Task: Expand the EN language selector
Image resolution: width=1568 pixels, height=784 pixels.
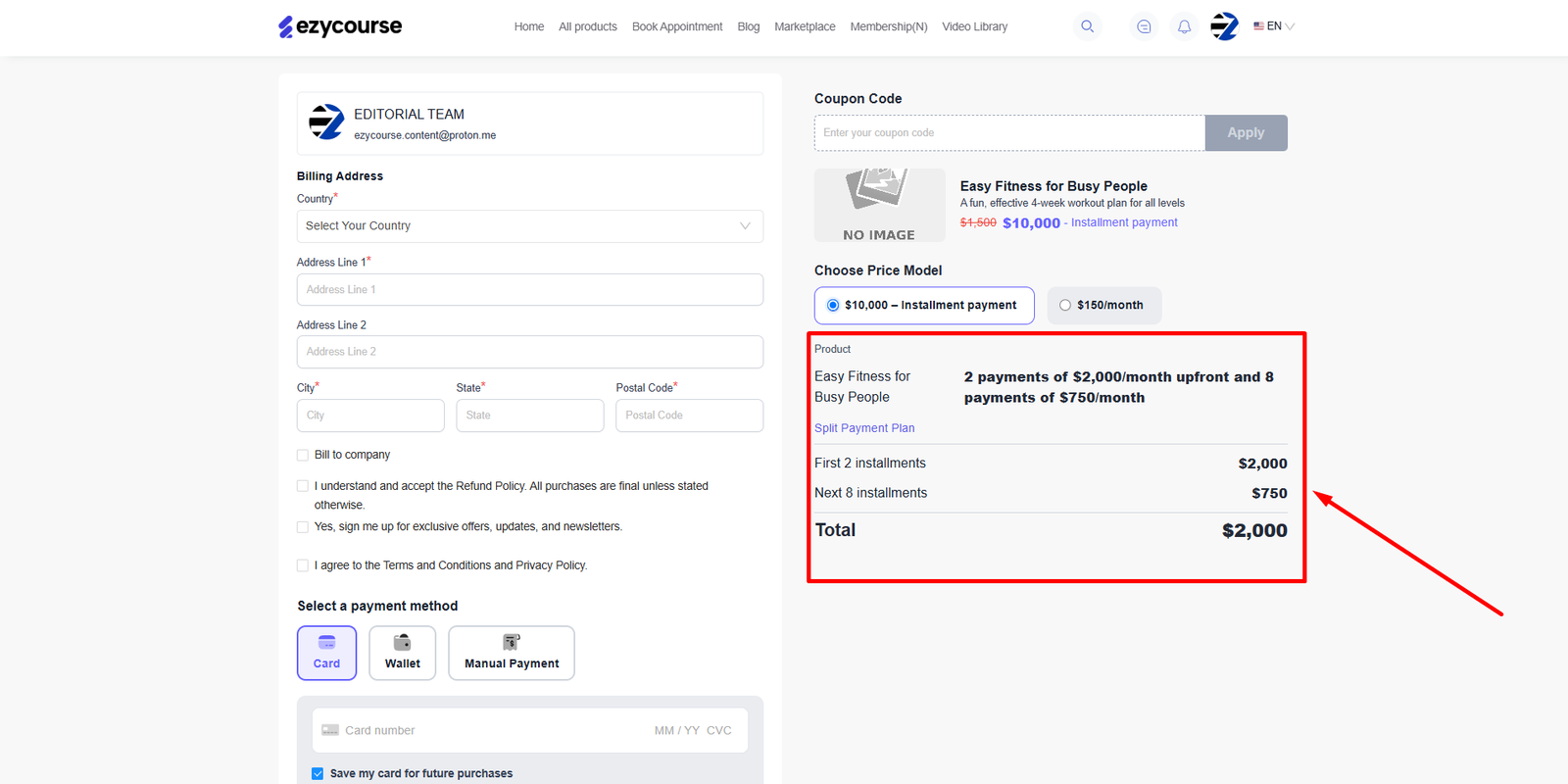Action: point(1274,26)
